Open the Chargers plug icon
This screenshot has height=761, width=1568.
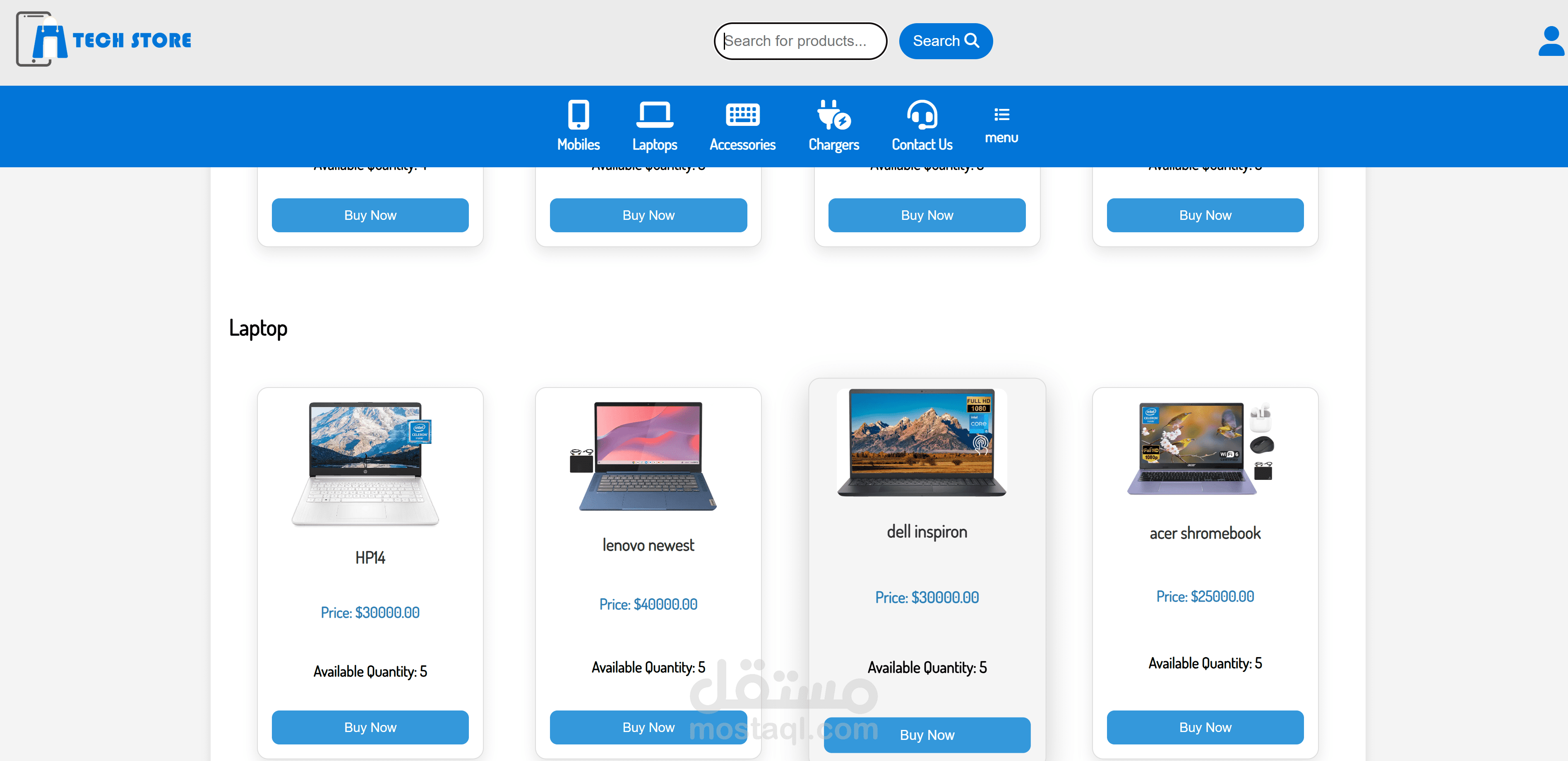coord(833,114)
